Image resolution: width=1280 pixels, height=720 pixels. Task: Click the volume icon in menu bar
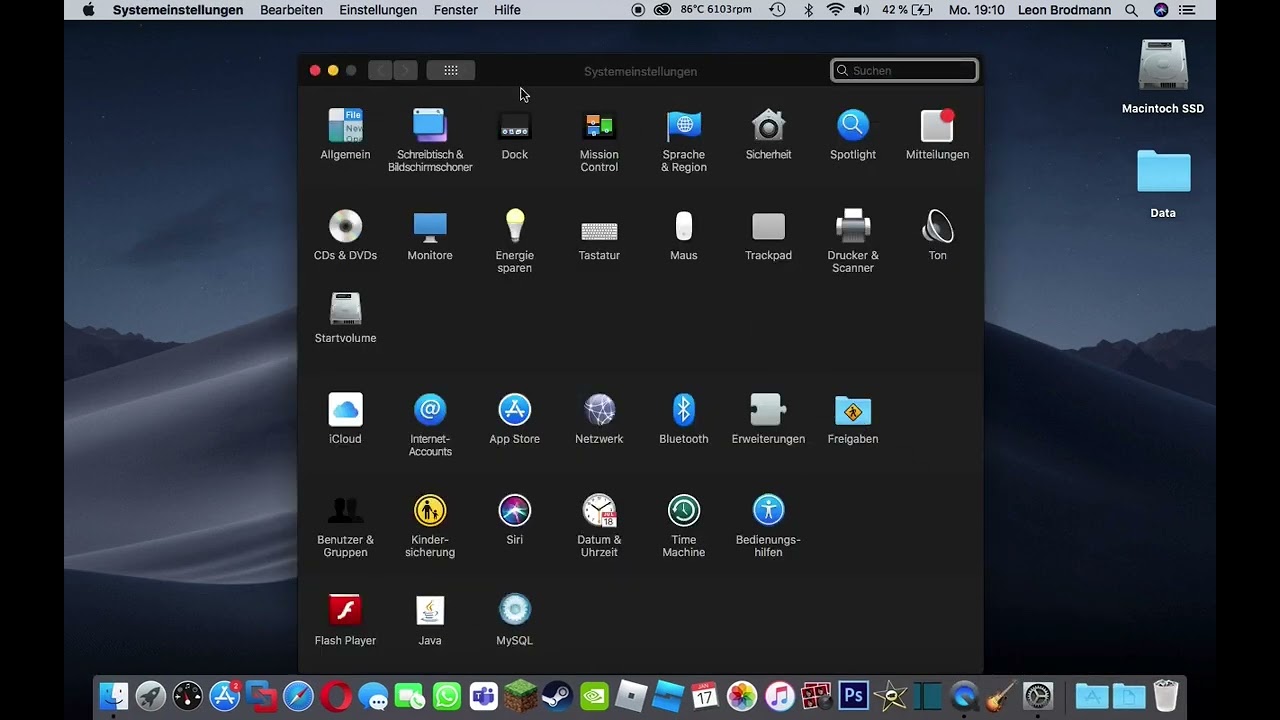[861, 10]
